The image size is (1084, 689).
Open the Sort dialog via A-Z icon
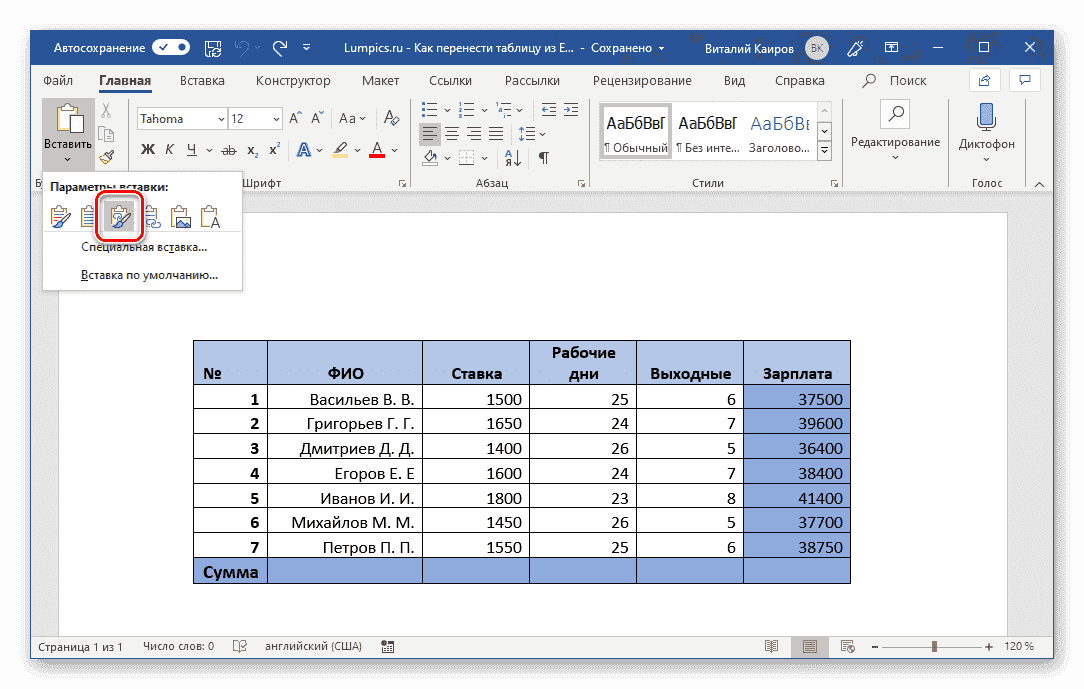pos(513,158)
